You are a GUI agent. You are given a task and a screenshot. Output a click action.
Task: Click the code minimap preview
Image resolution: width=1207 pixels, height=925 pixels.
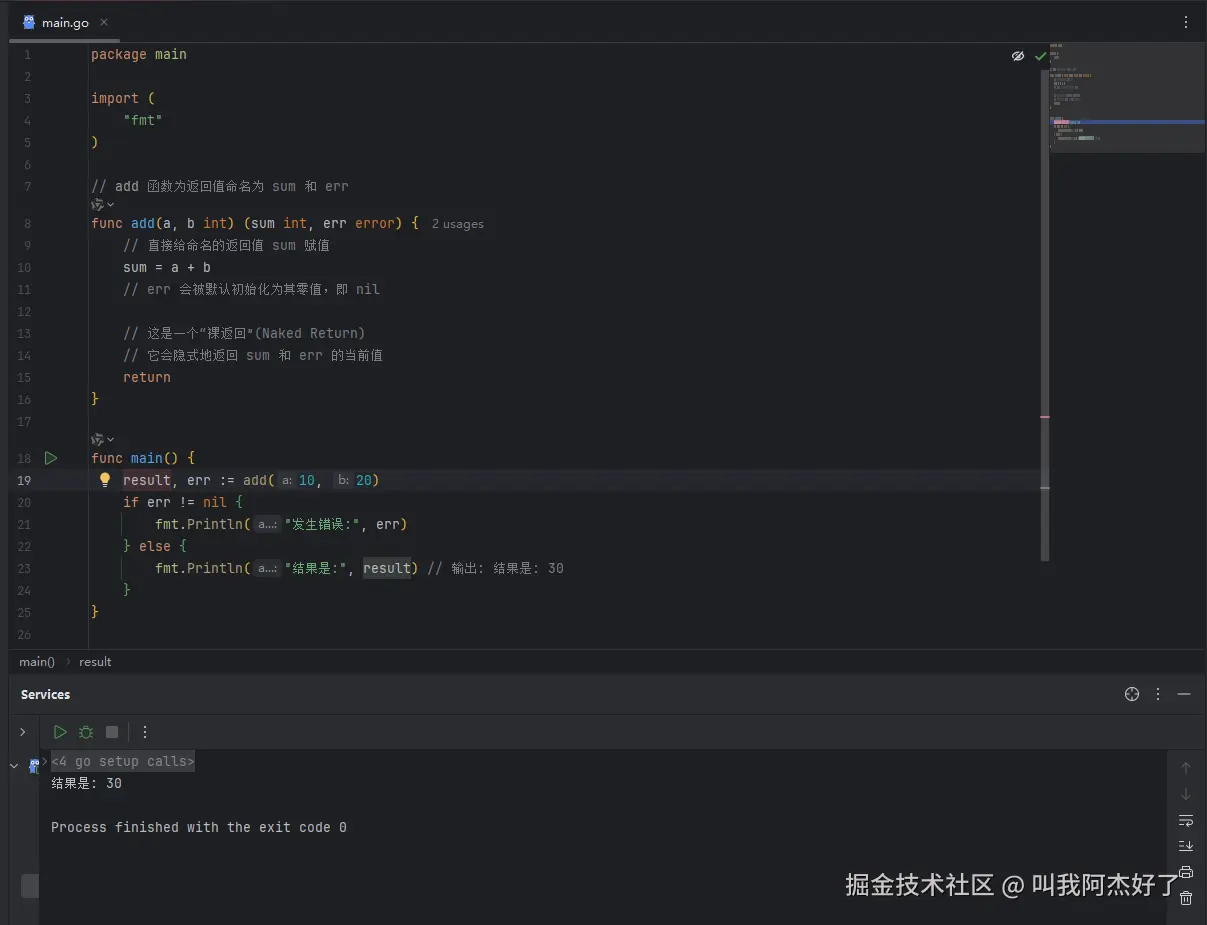[x=1127, y=97]
